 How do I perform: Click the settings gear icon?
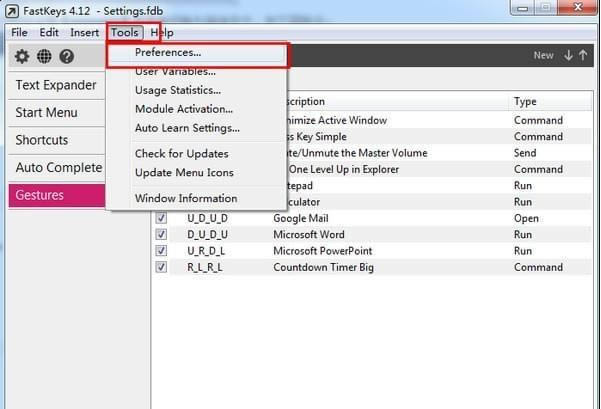click(22, 57)
